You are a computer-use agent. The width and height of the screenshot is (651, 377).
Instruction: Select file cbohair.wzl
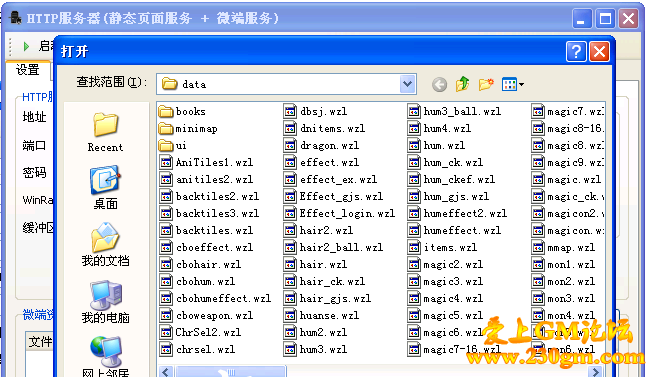pos(201,264)
